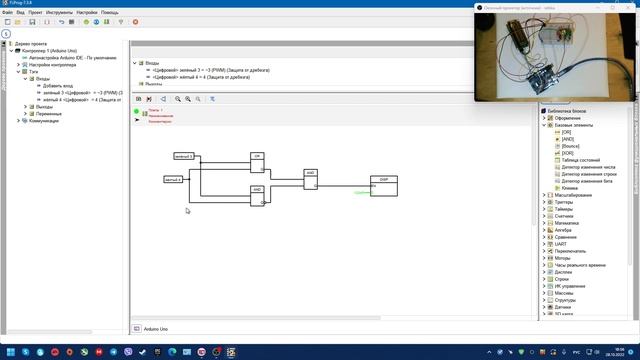The image size is (640, 360).
Task: Open the Инструменты menu
Action: (59, 12)
